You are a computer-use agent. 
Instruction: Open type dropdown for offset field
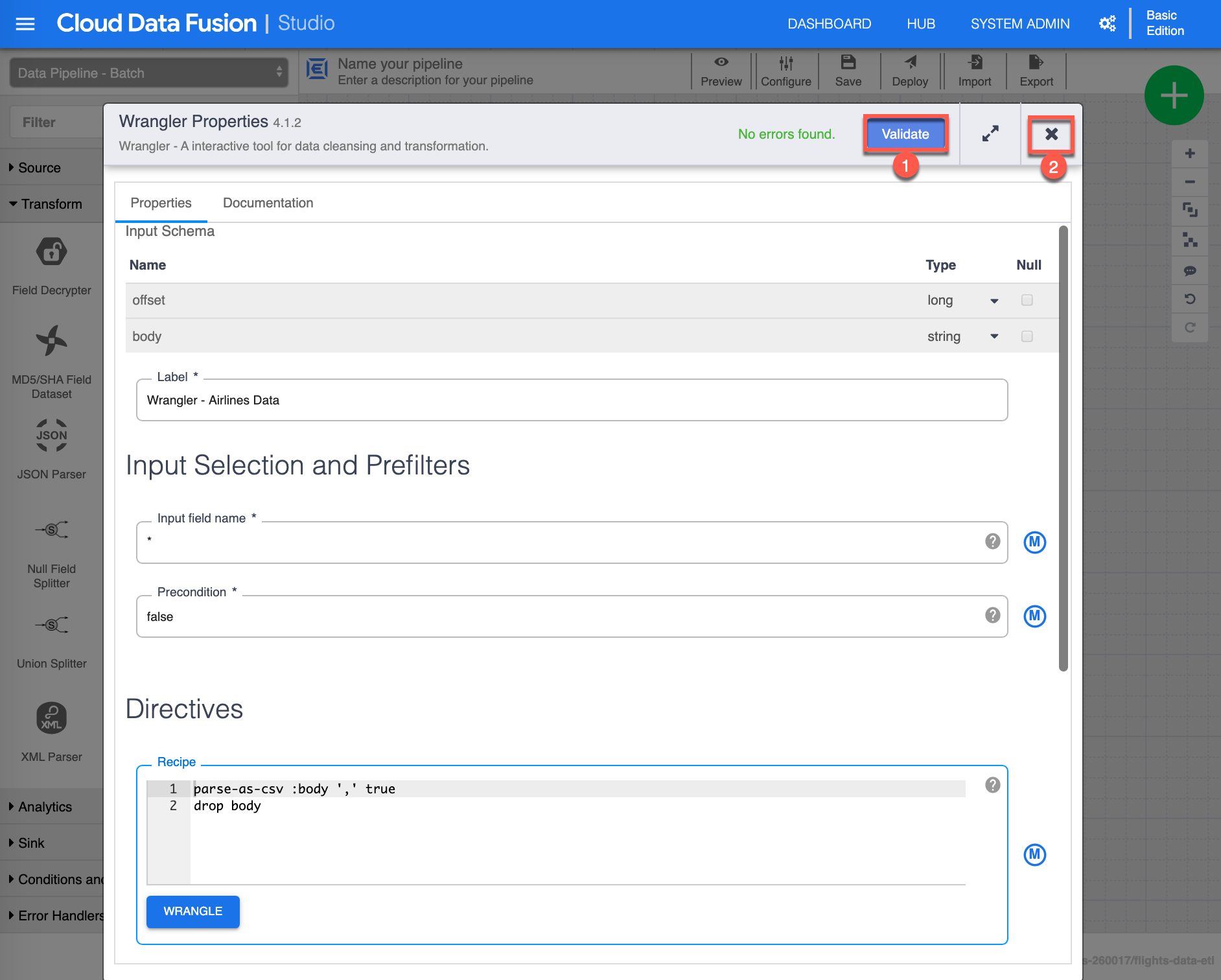pos(994,301)
